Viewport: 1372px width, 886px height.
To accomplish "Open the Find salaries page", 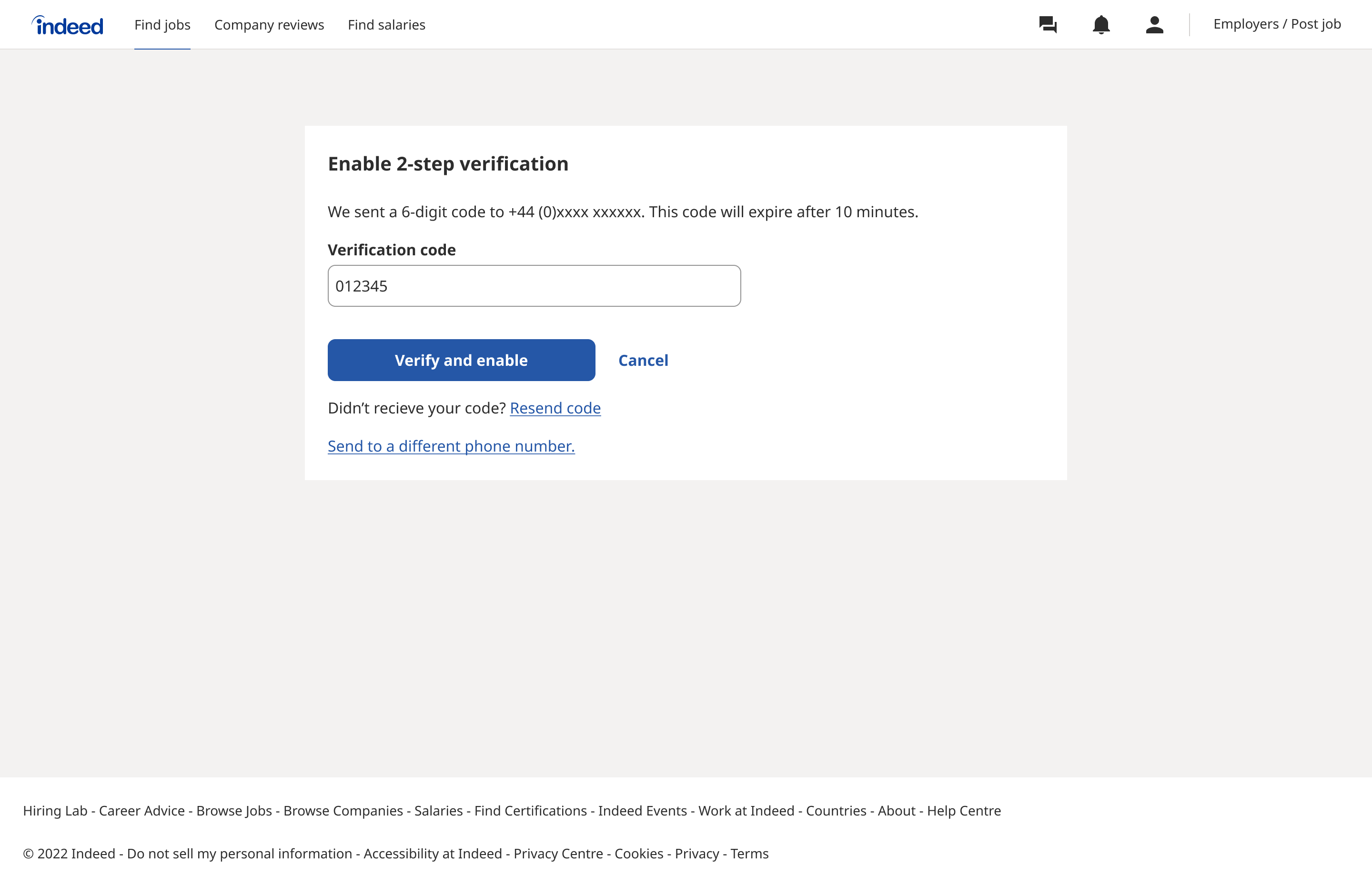I will click(x=386, y=24).
